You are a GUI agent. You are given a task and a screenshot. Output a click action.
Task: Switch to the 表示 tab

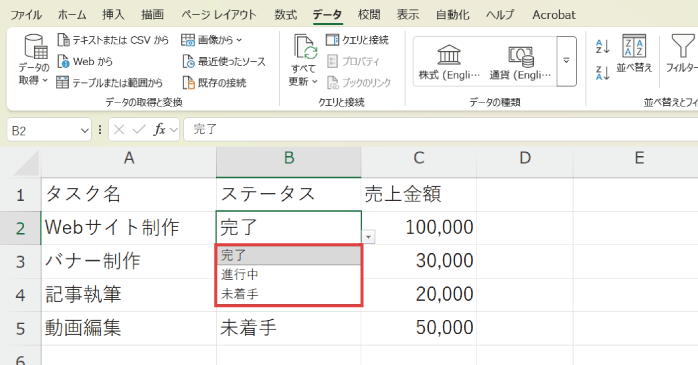coord(408,15)
